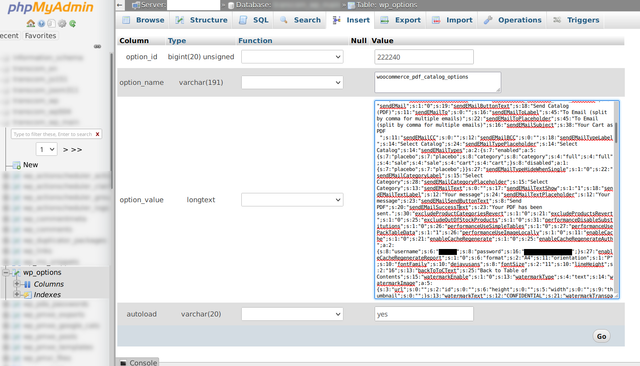Click the phpMyAdmin logo
Viewport: 640px width, 366px height.
coord(51,7)
